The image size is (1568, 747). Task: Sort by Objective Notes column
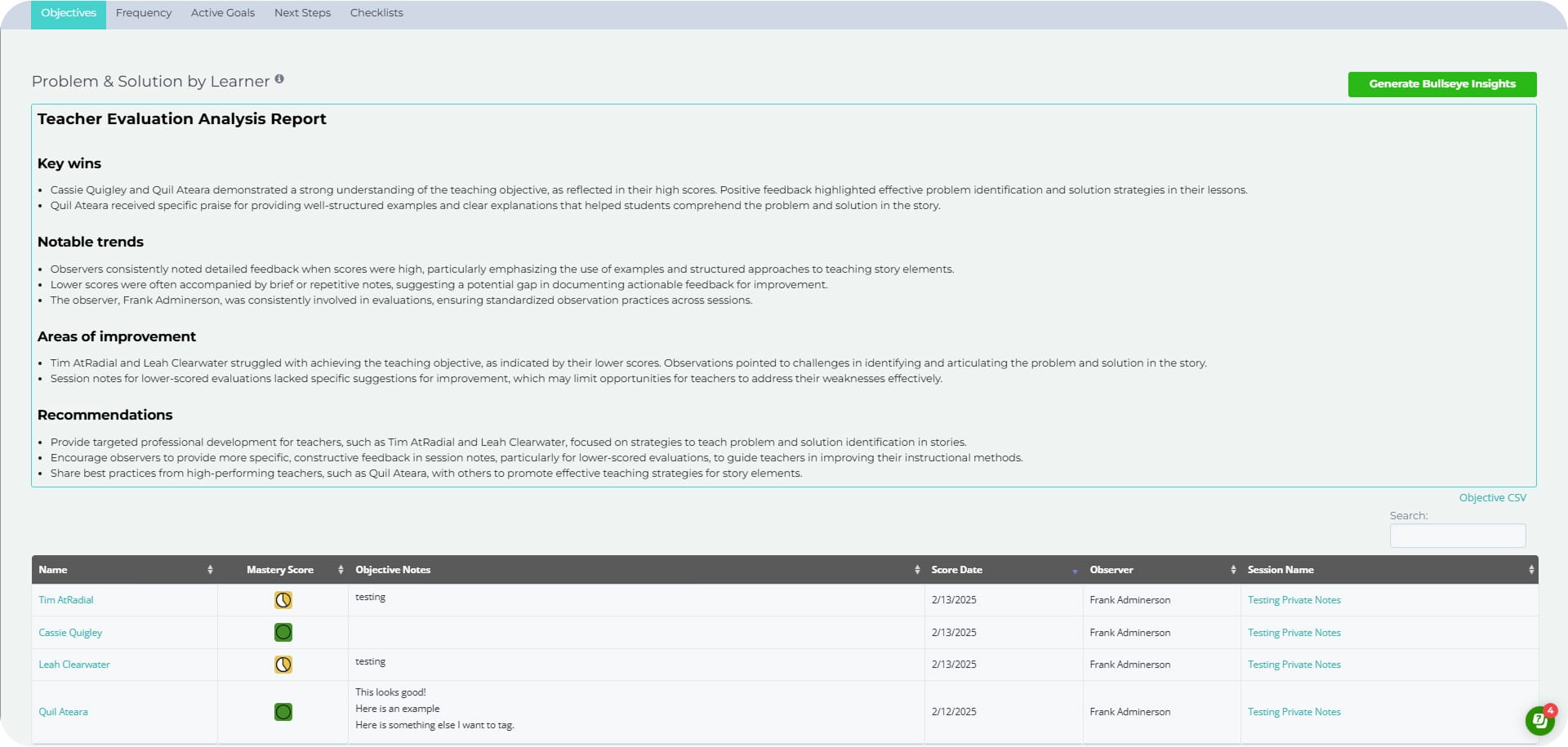636,570
